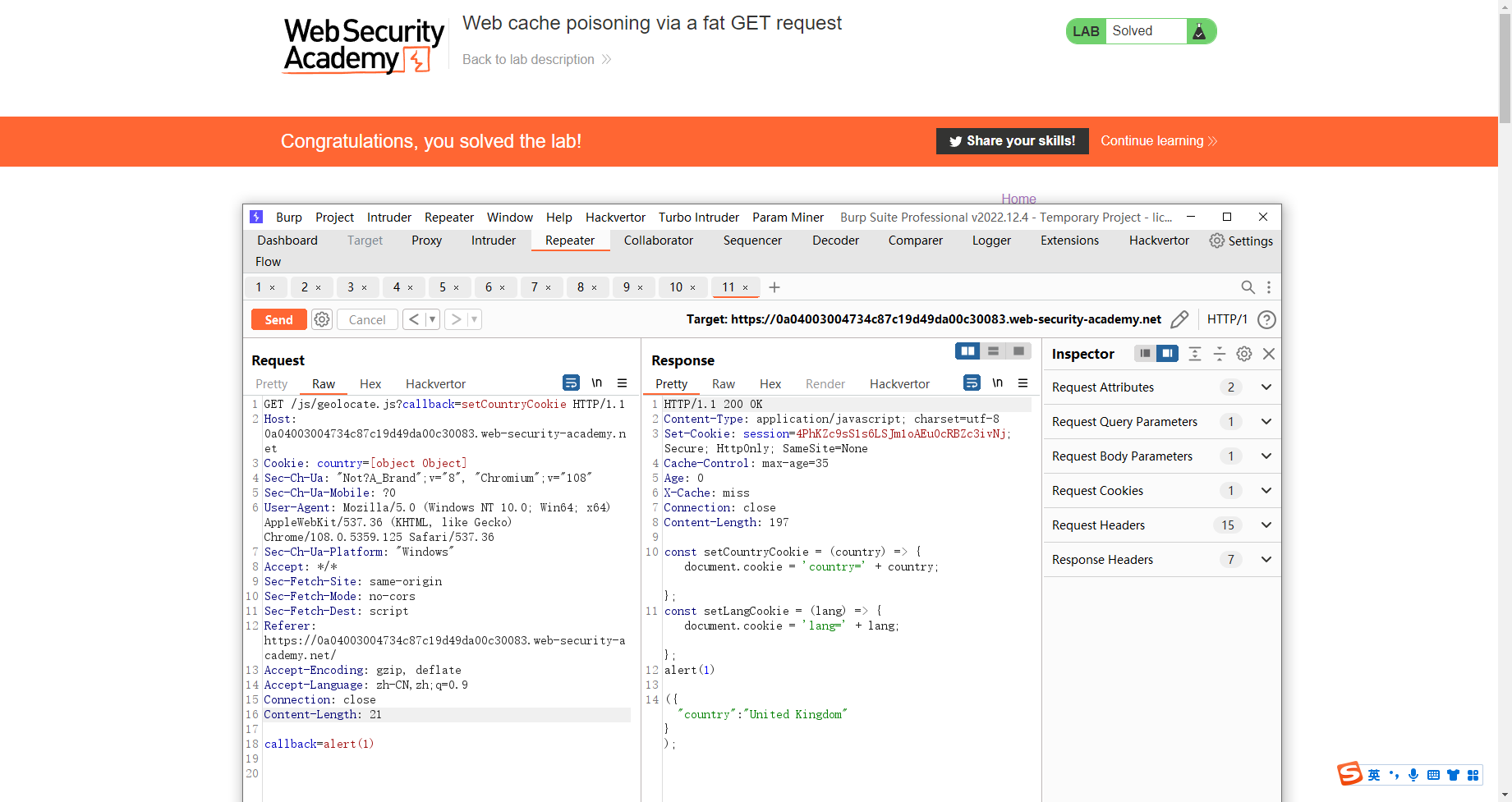The width and height of the screenshot is (1512, 802).
Task: Go to previous request with back arrow
Action: pyautogui.click(x=414, y=319)
